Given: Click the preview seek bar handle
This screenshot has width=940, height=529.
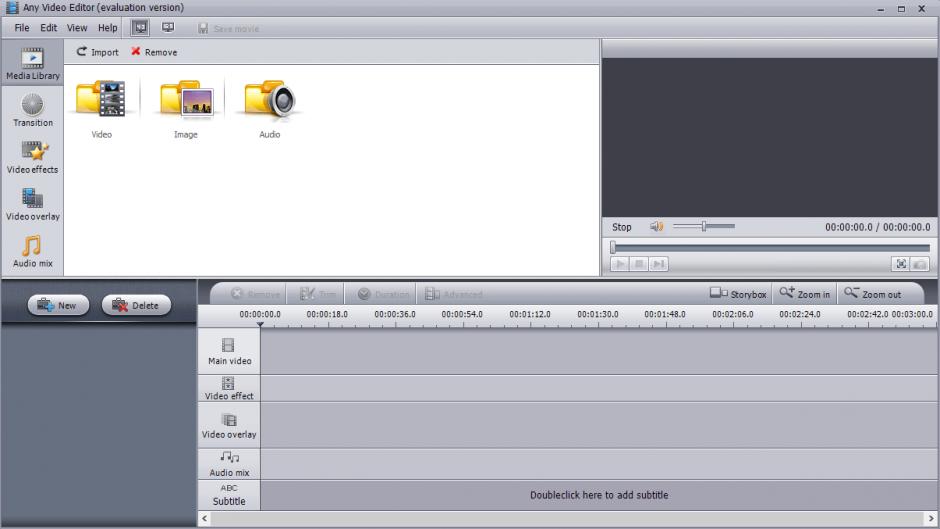Looking at the screenshot, I should [613, 247].
